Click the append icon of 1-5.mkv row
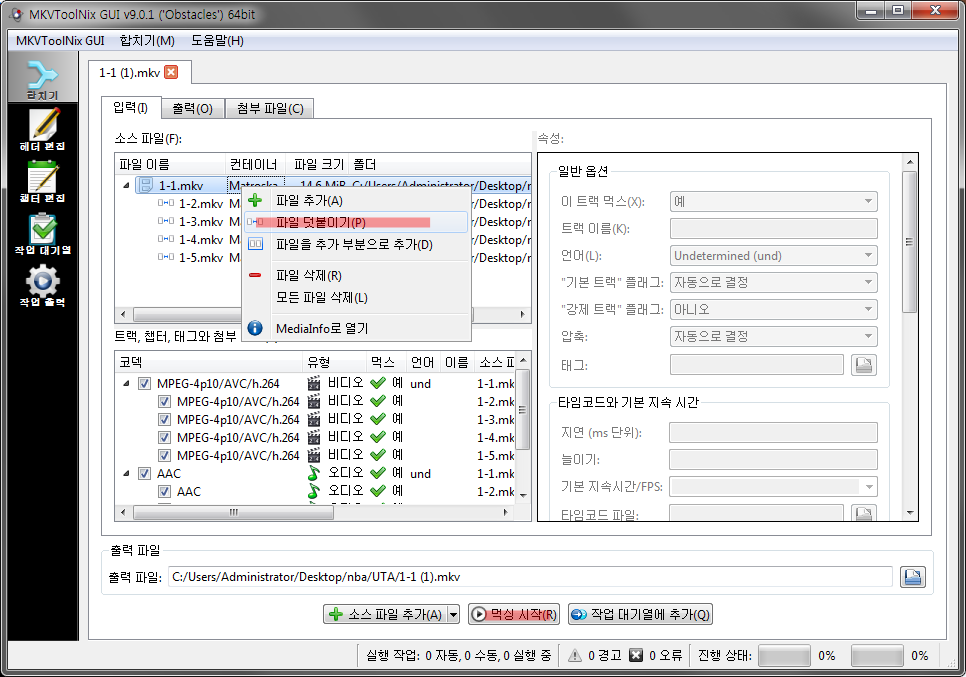 166,257
